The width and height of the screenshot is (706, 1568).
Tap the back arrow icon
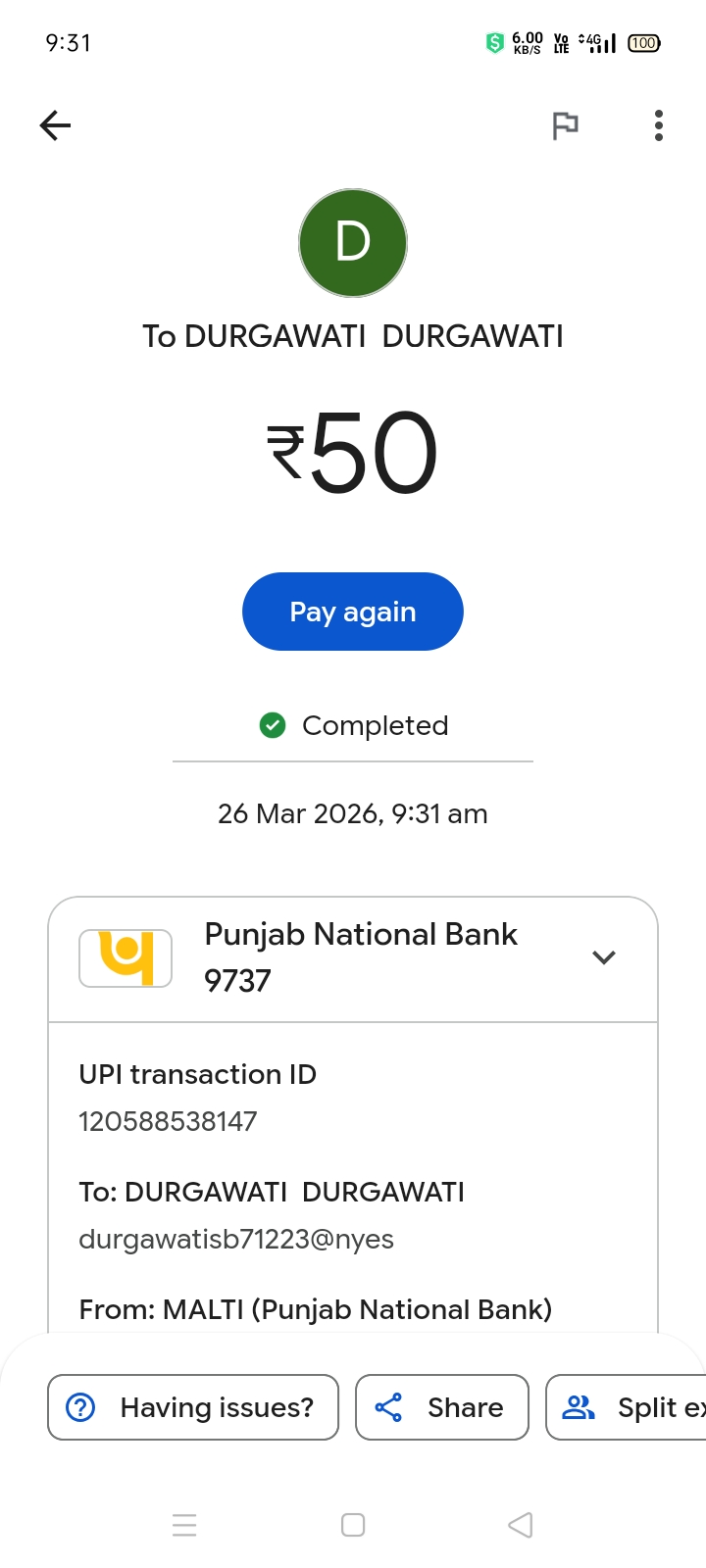point(56,125)
